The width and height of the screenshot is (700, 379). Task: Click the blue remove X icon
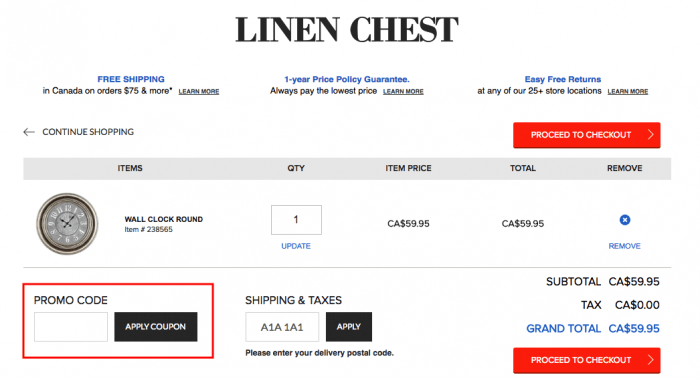click(x=625, y=220)
